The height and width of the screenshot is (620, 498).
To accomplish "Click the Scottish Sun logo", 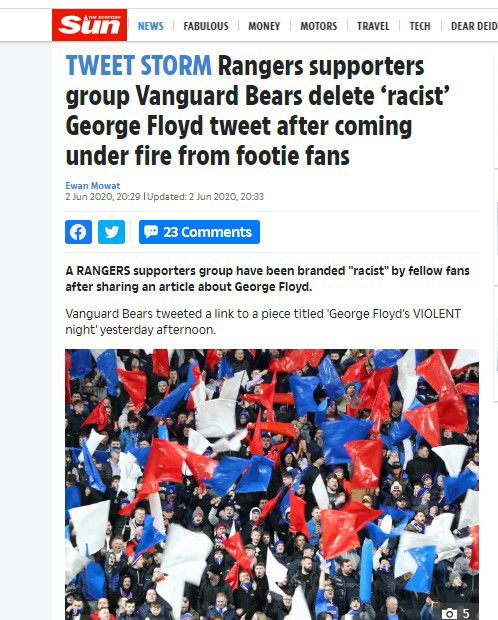I will [89, 25].
